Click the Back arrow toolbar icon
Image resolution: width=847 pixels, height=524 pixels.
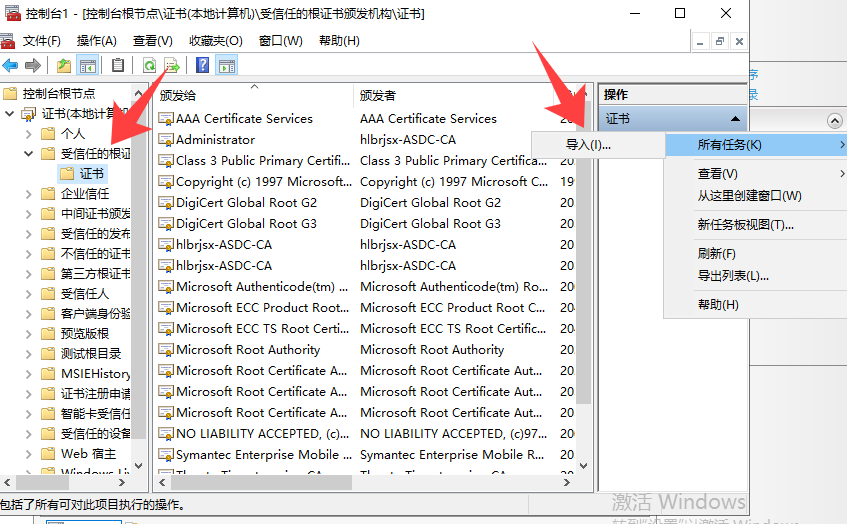[11, 65]
